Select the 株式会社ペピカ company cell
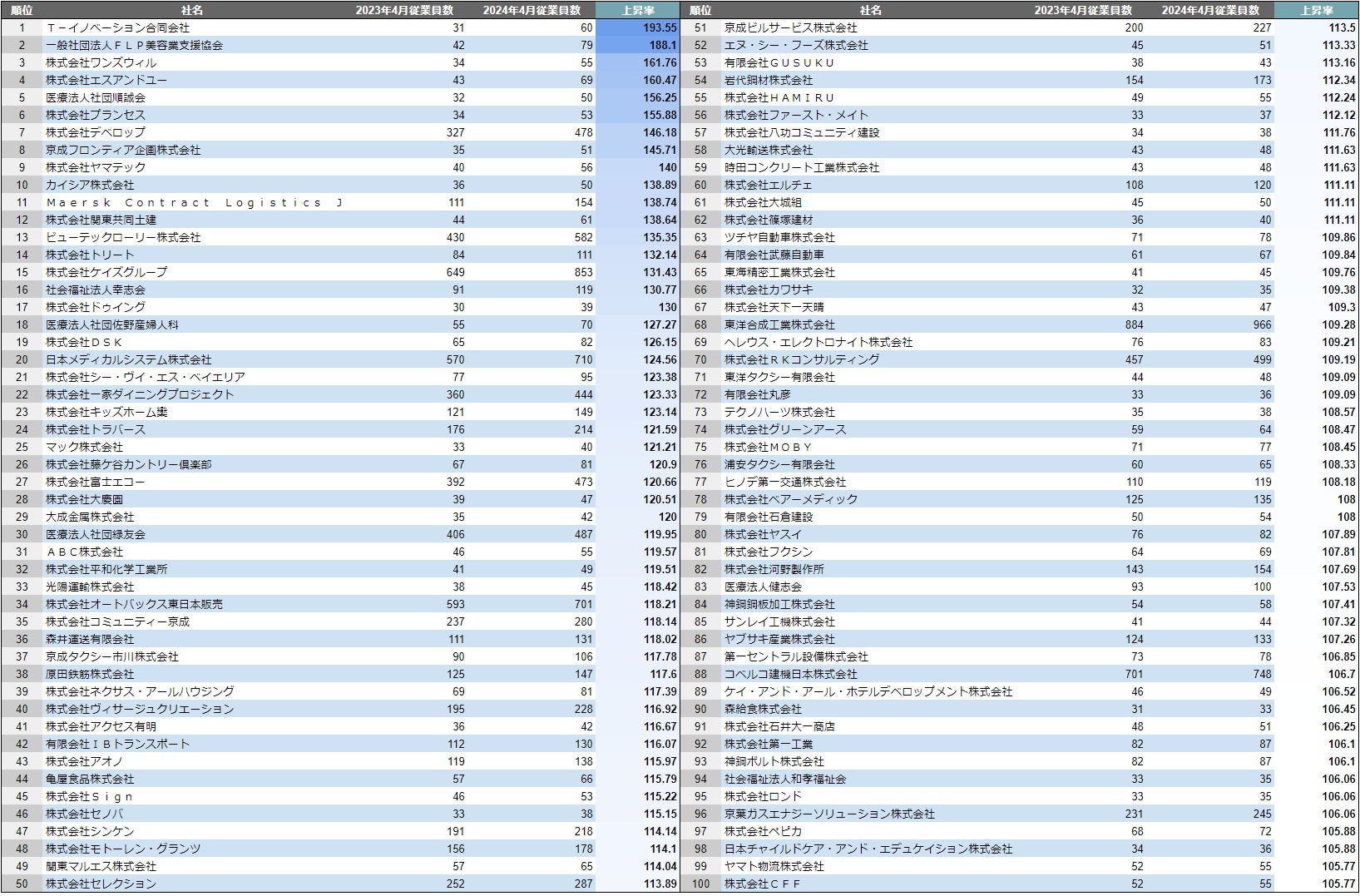Screen dimensions: 1360x896 coord(763,831)
